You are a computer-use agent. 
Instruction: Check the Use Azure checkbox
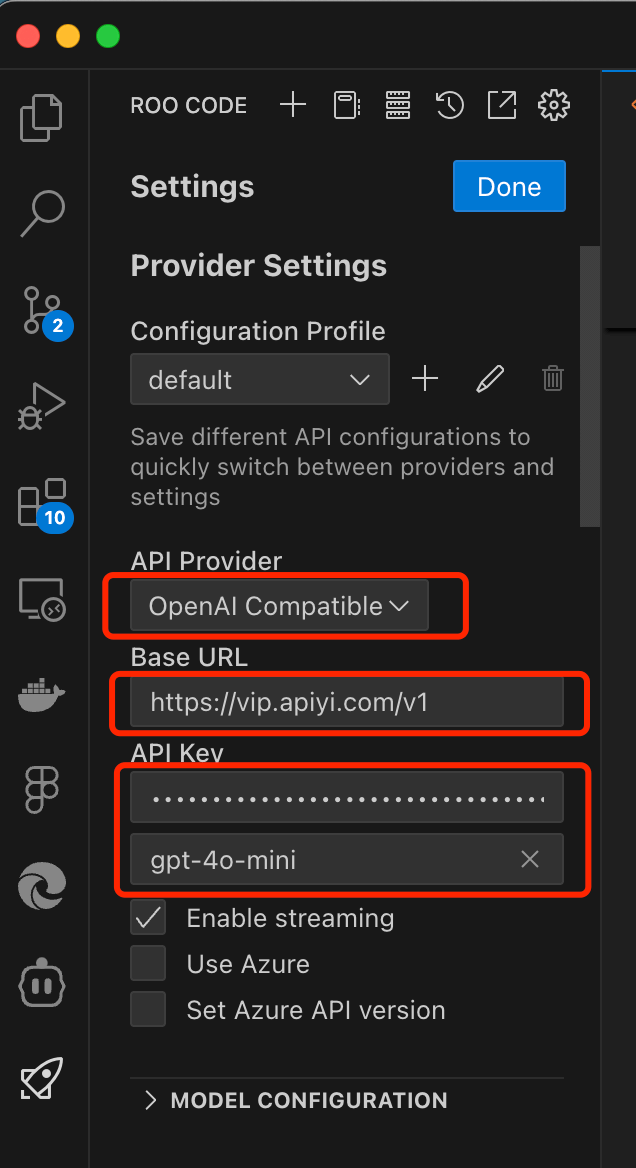tap(148, 964)
